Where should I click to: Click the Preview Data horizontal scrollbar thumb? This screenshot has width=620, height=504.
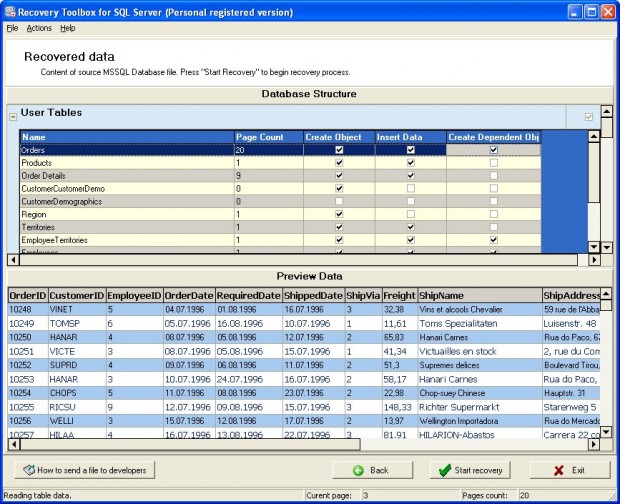tap(190, 444)
